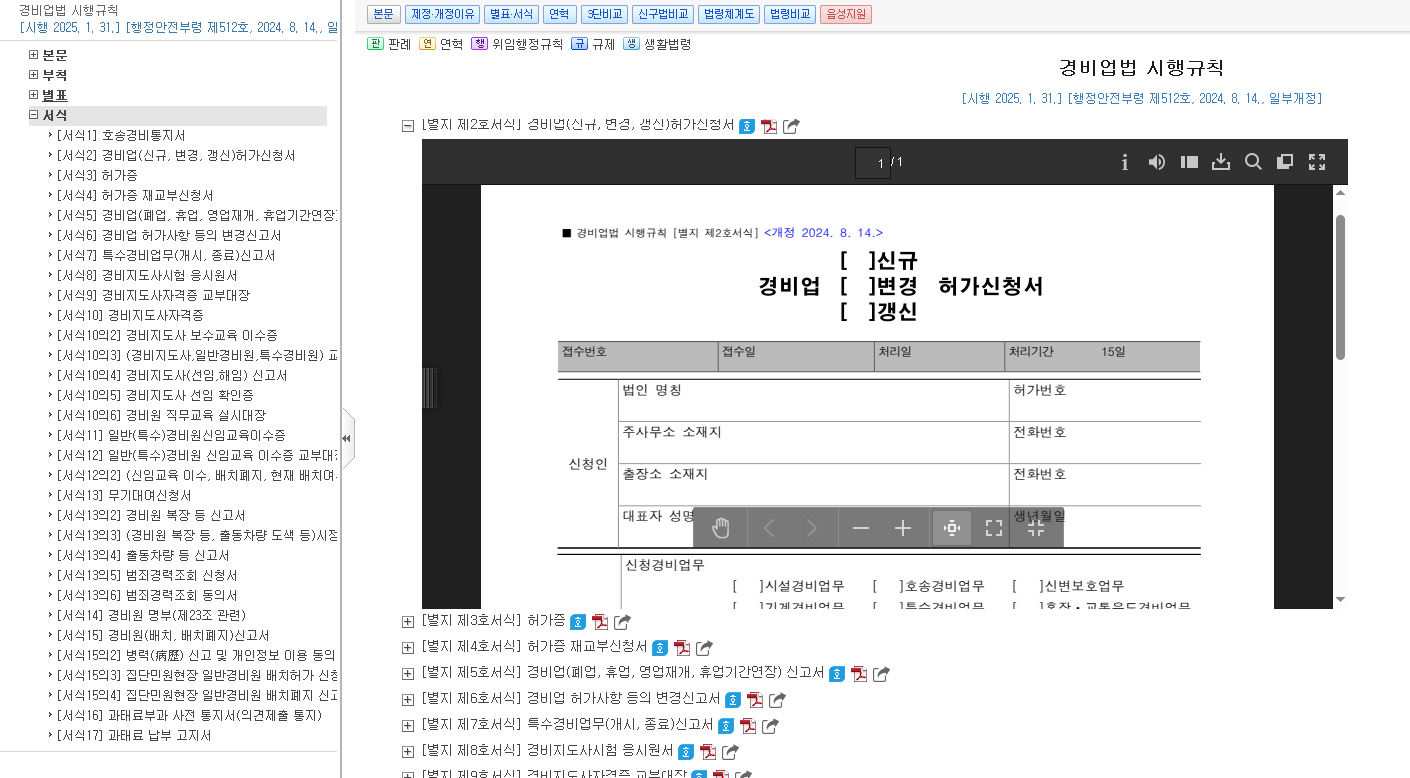Download HWP file for 제8호서식 응시원서

pos(686,752)
